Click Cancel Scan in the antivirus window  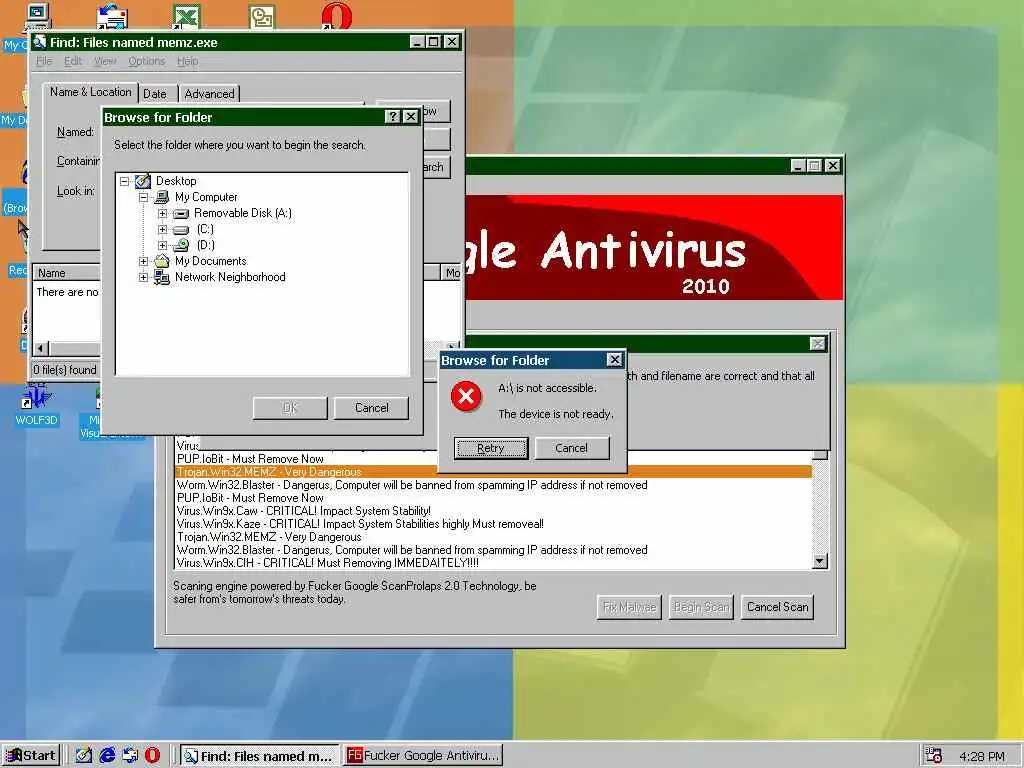(777, 607)
